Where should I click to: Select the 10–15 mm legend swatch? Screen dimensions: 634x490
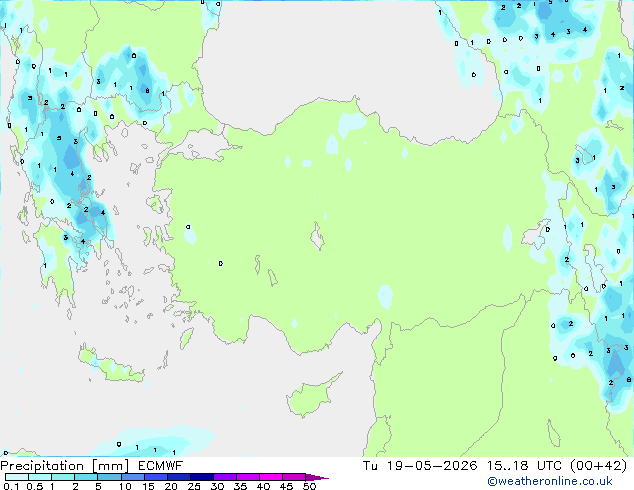tap(132, 477)
